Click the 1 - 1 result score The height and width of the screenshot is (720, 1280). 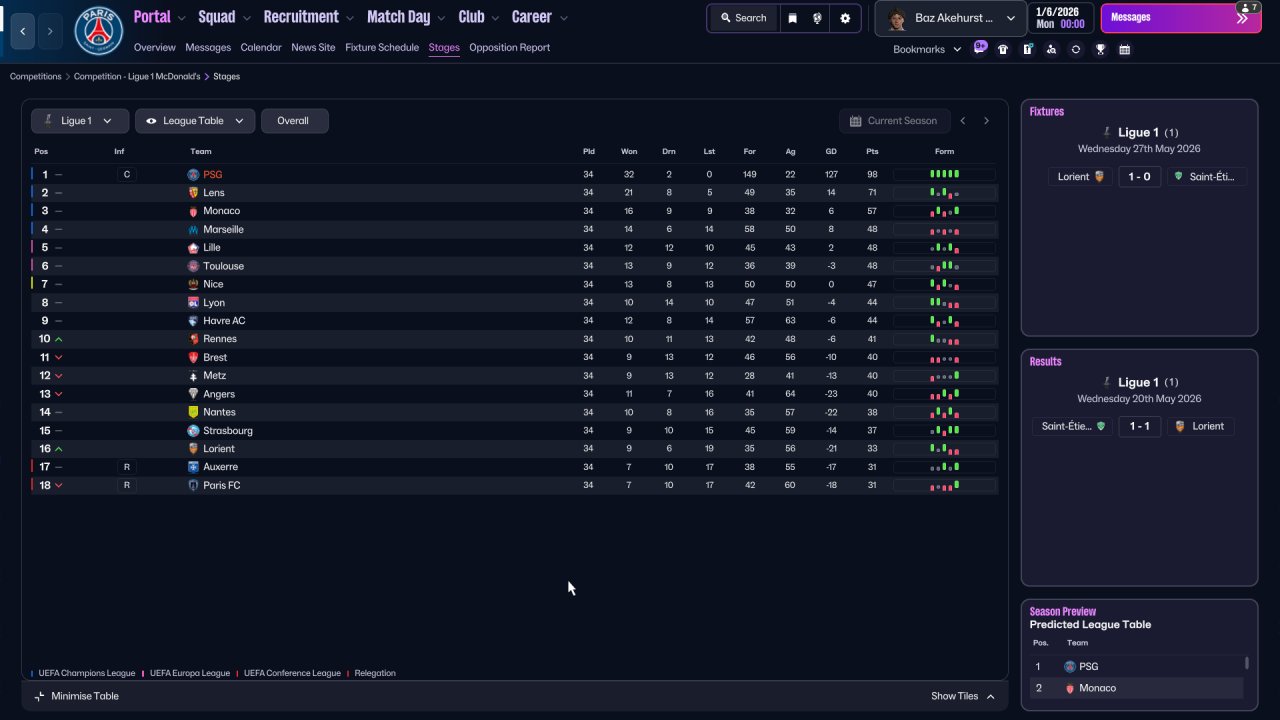point(1139,426)
